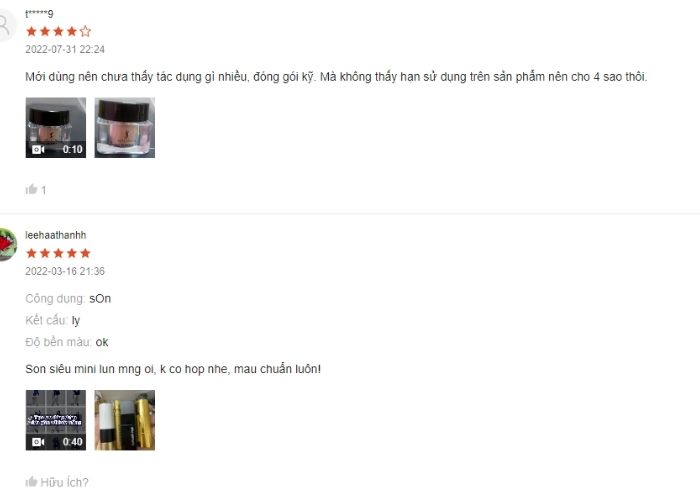Open the leehaathanhh username profile
Viewport: 700px width, 500px height.
click(x=56, y=235)
